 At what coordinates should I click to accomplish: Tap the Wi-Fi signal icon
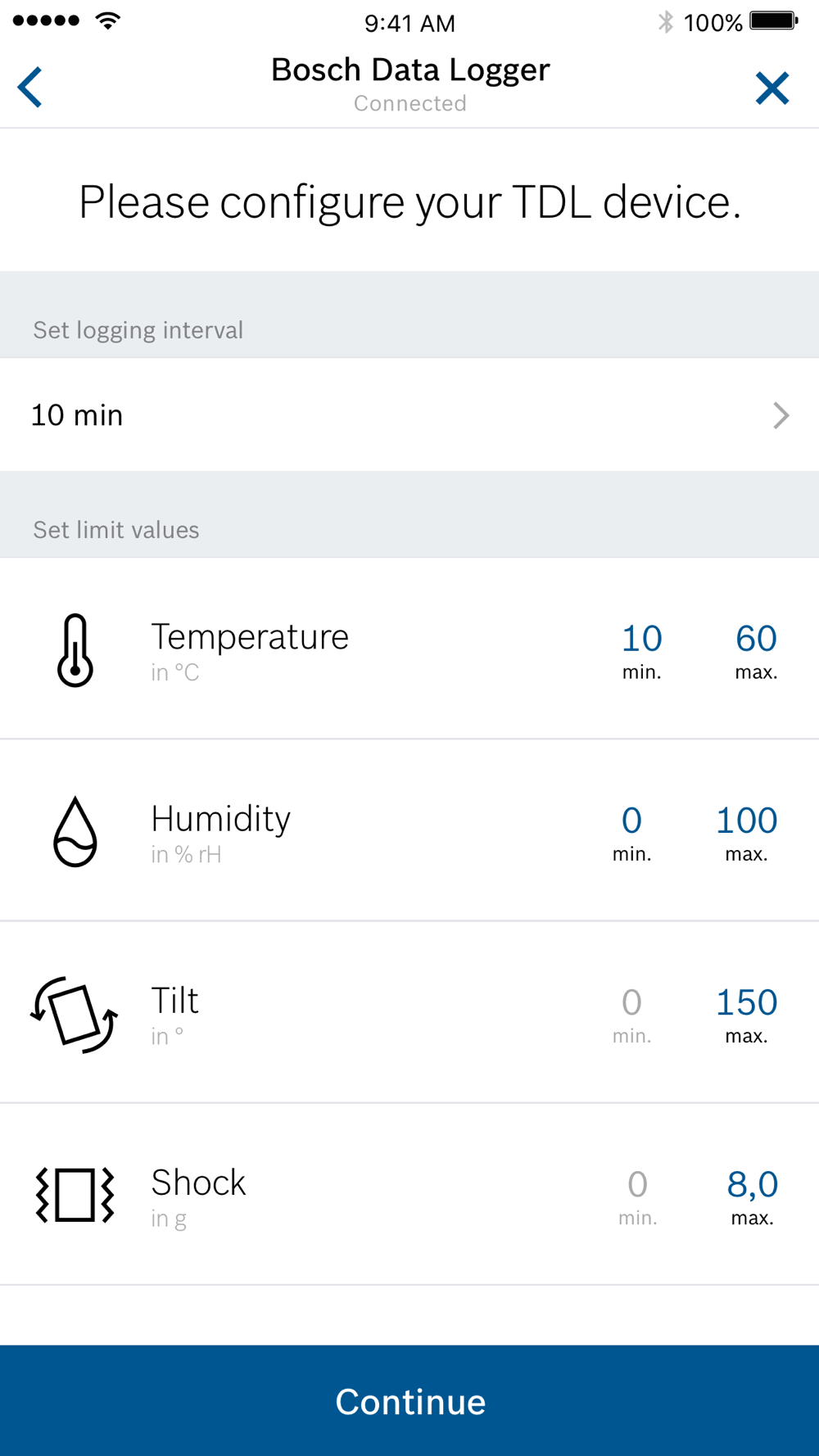[x=107, y=20]
